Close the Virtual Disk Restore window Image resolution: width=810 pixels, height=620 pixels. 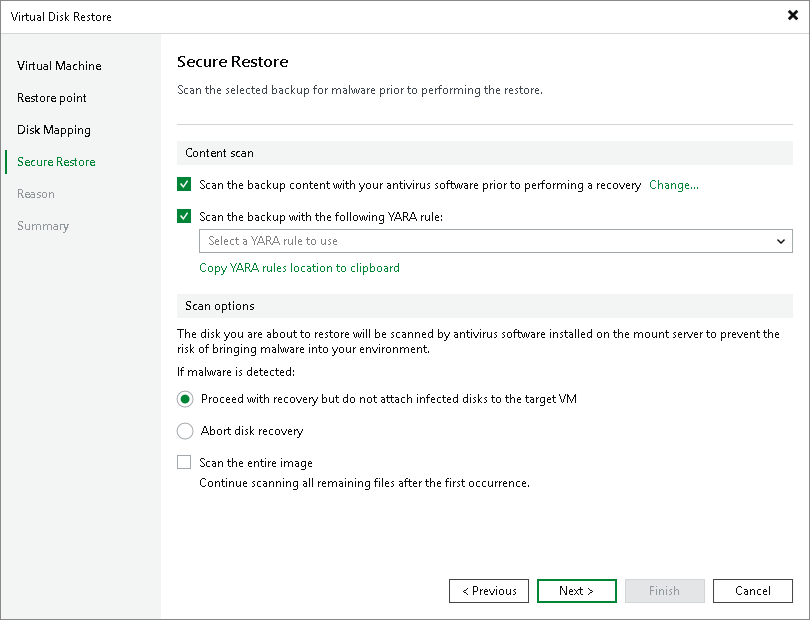click(x=793, y=16)
